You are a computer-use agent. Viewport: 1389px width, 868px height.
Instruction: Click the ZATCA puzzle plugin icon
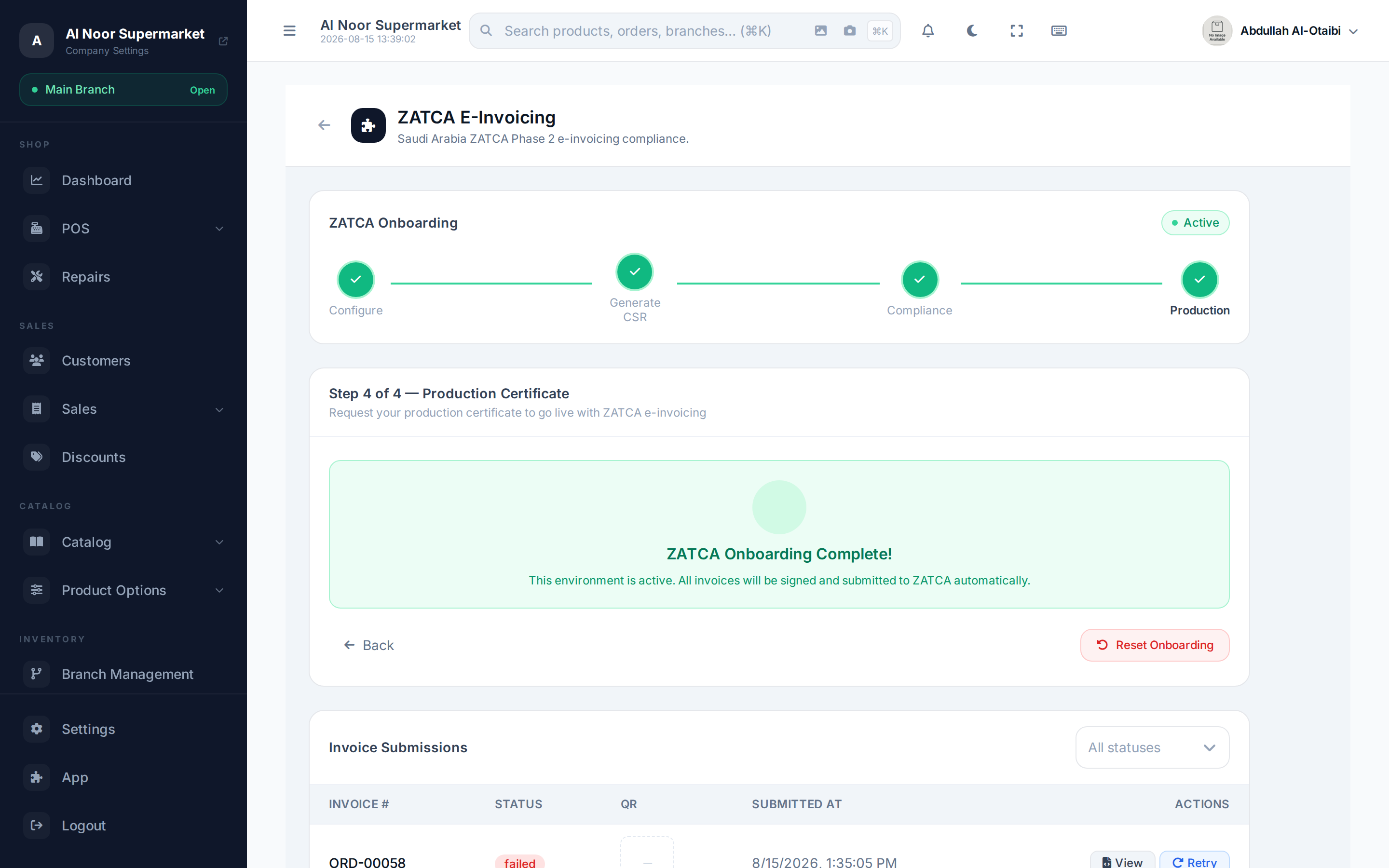[368, 125]
